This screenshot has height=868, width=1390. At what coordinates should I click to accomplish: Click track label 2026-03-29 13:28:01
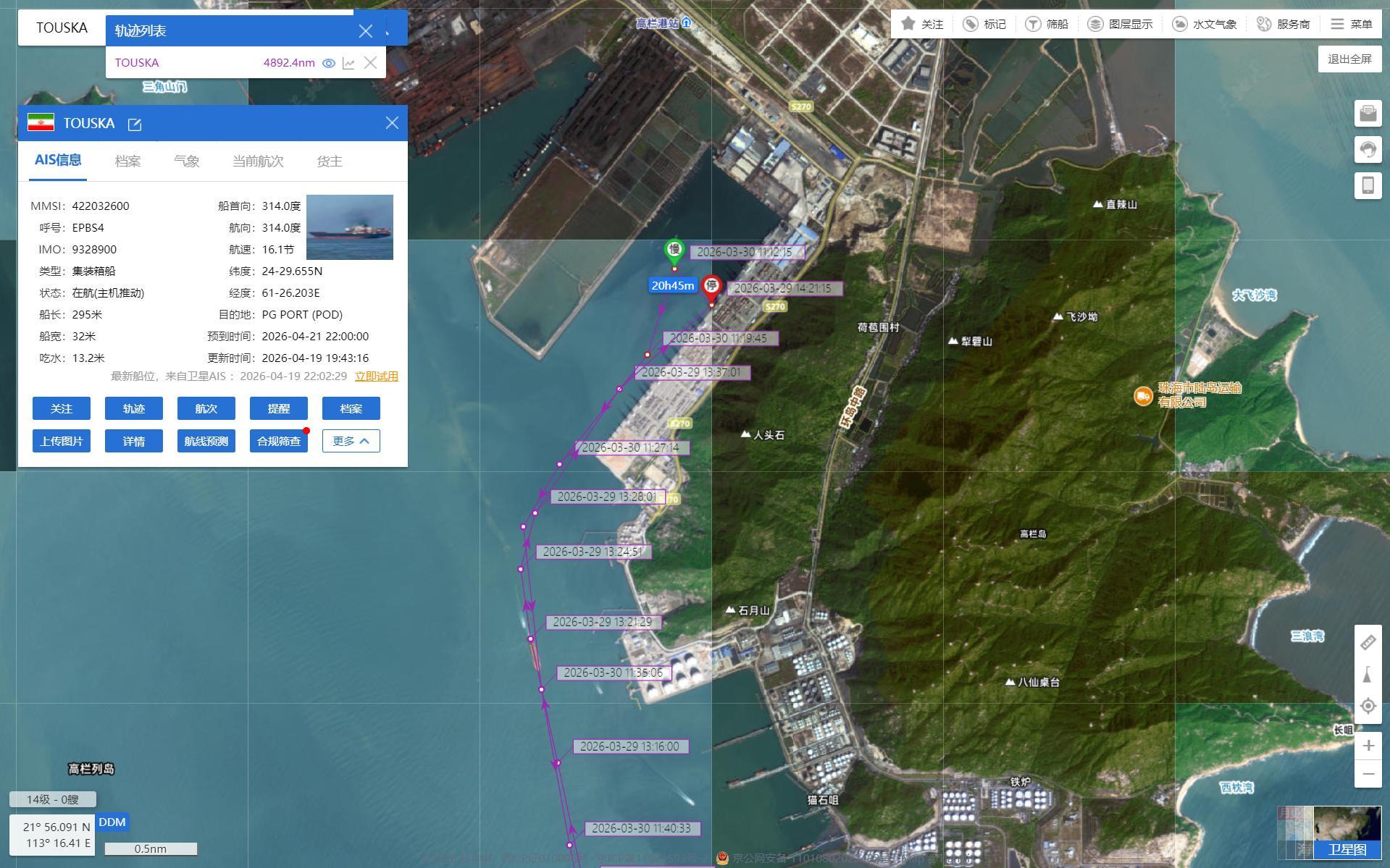(608, 497)
